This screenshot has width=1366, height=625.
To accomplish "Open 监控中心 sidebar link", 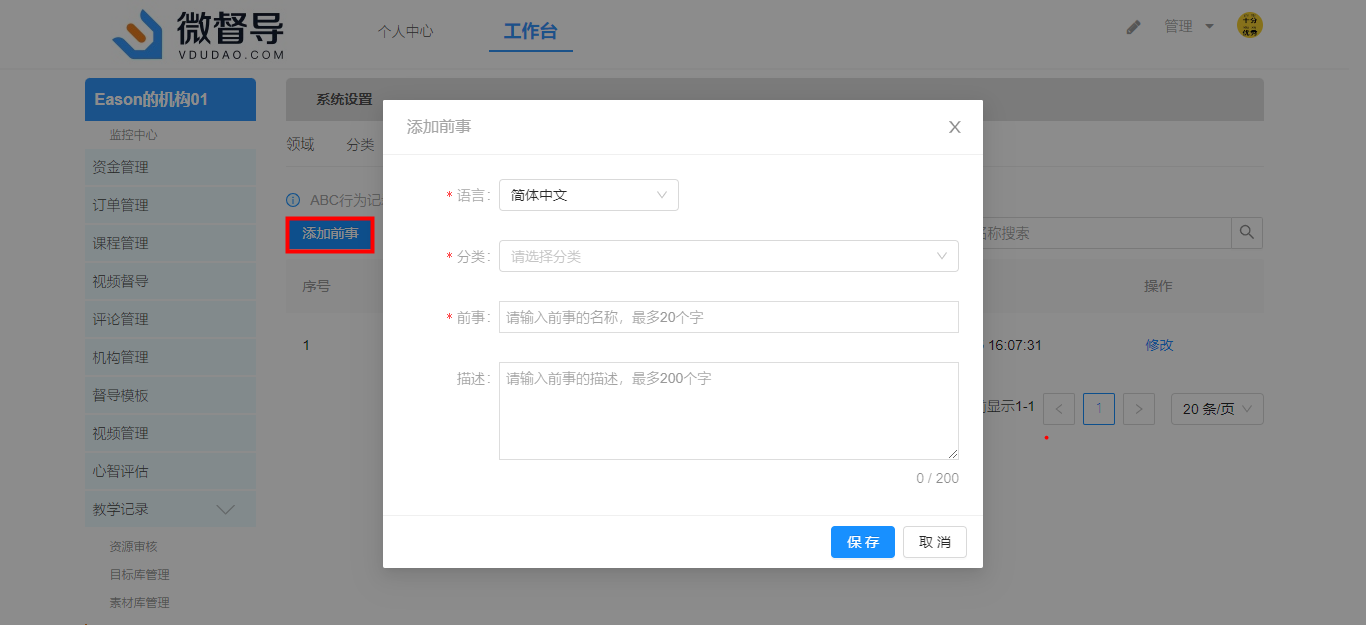I will [x=133, y=135].
